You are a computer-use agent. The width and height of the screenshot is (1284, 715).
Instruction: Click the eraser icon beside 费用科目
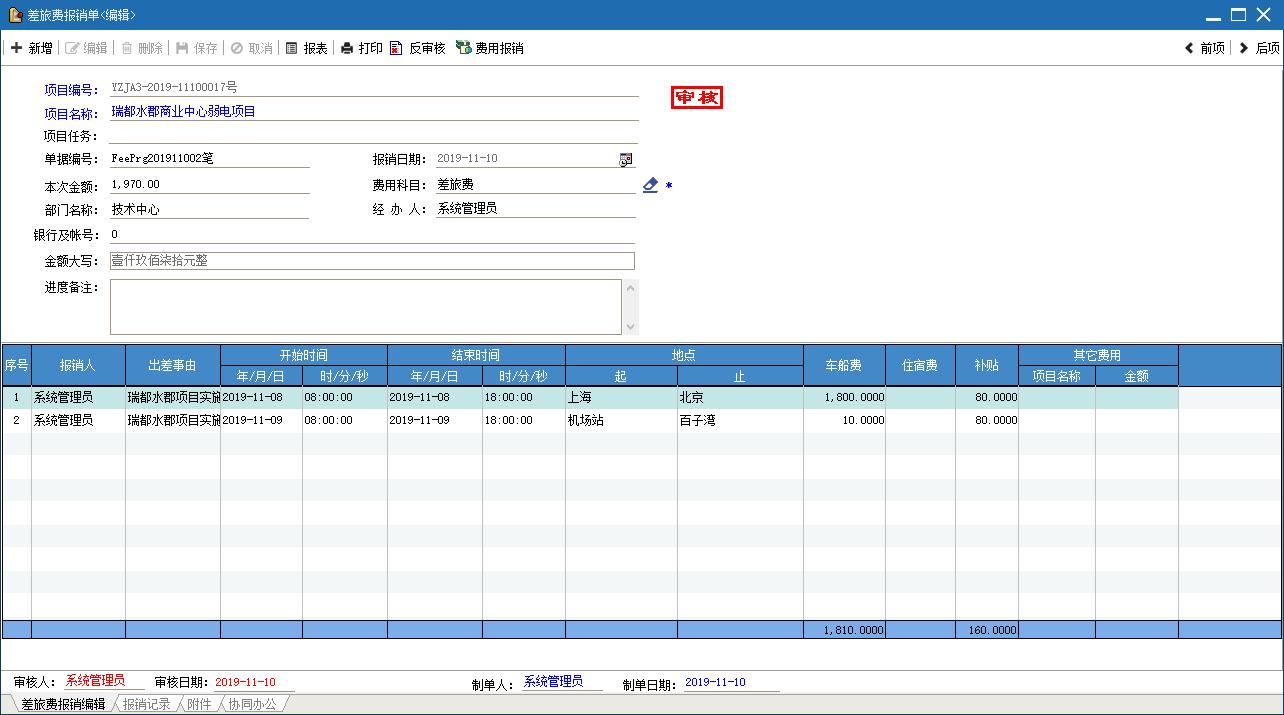pos(650,185)
